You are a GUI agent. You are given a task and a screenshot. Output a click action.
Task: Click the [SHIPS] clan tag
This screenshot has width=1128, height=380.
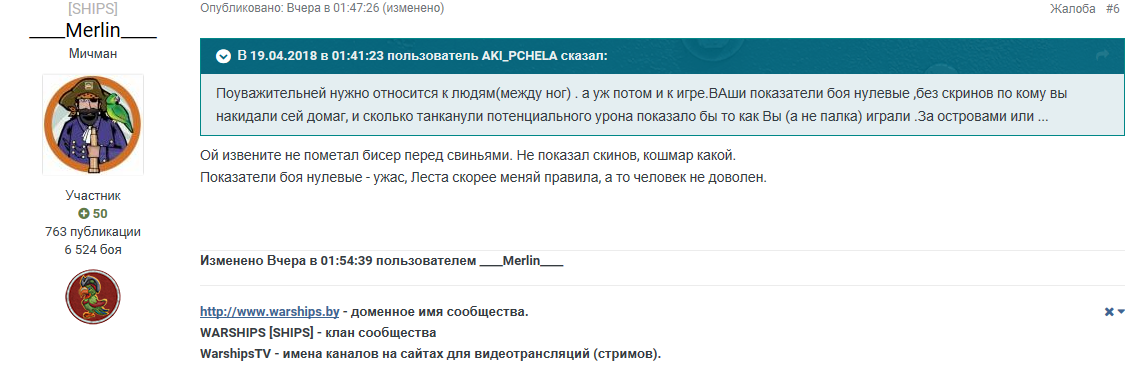(x=93, y=9)
